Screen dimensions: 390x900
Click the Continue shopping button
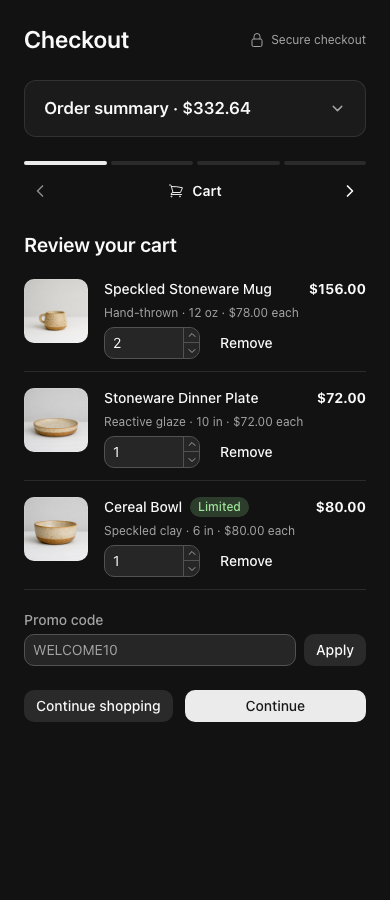click(x=98, y=706)
